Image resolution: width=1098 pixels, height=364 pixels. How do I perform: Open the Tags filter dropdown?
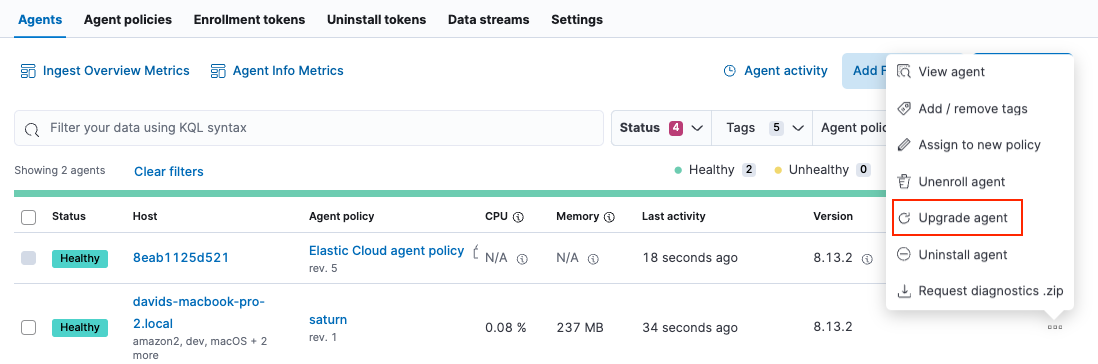[x=762, y=128]
